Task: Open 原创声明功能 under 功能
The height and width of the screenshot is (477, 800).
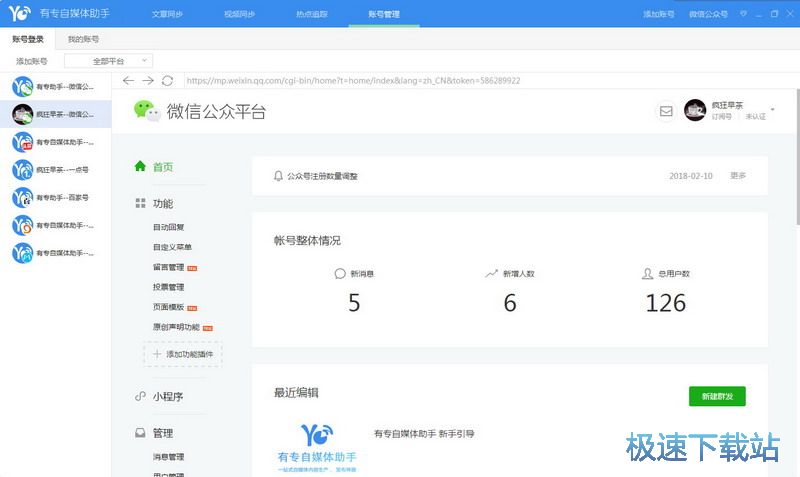Action: click(x=177, y=327)
